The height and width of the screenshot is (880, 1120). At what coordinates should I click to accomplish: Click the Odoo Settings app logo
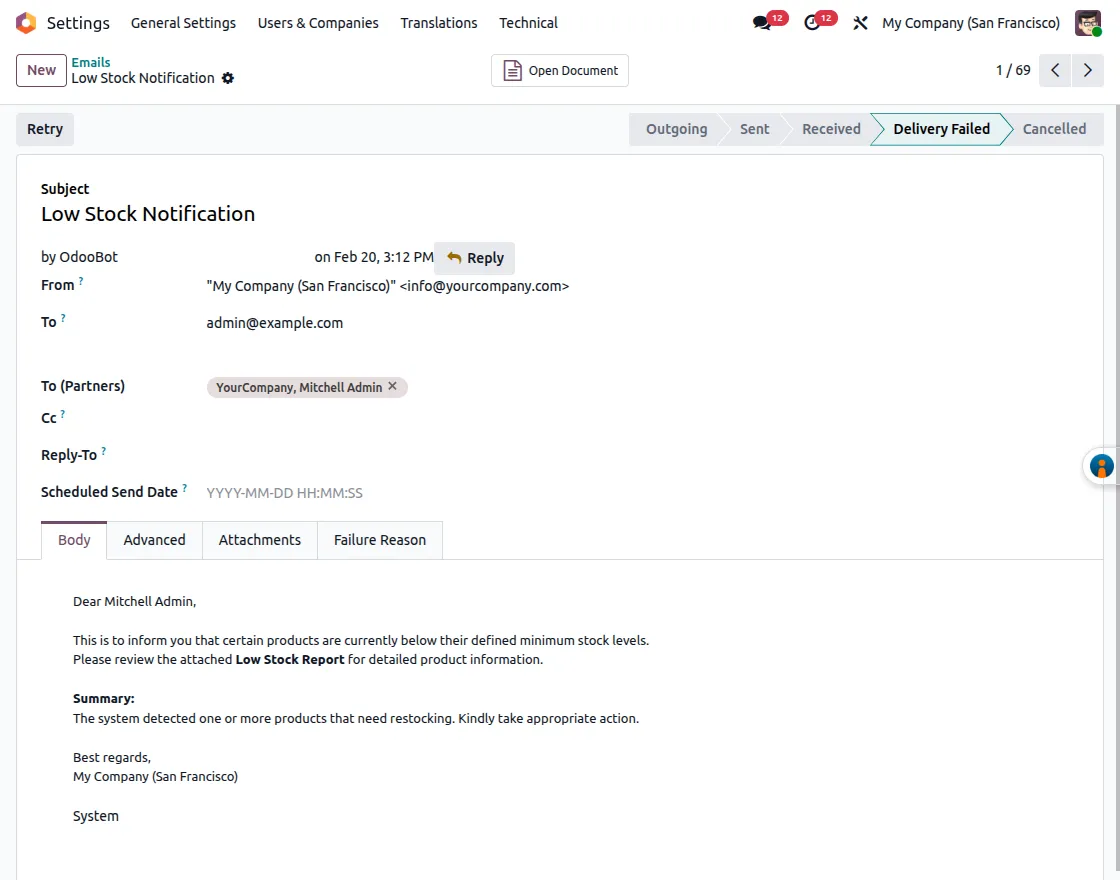coord(25,22)
